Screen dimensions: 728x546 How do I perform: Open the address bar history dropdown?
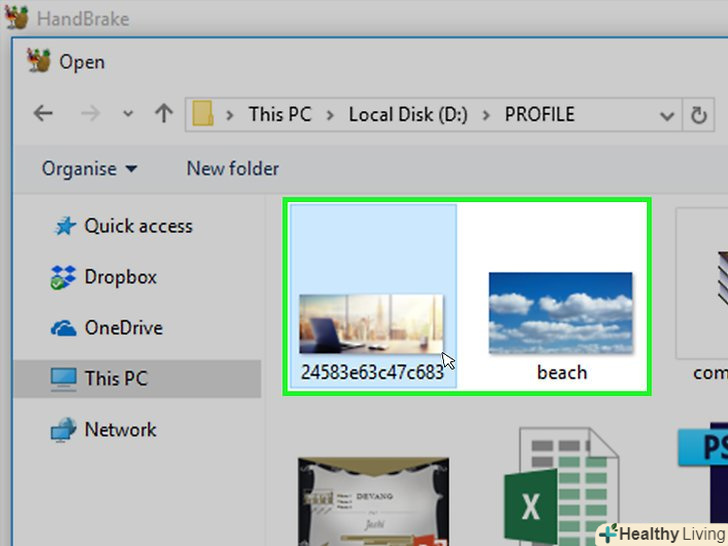[x=667, y=115]
